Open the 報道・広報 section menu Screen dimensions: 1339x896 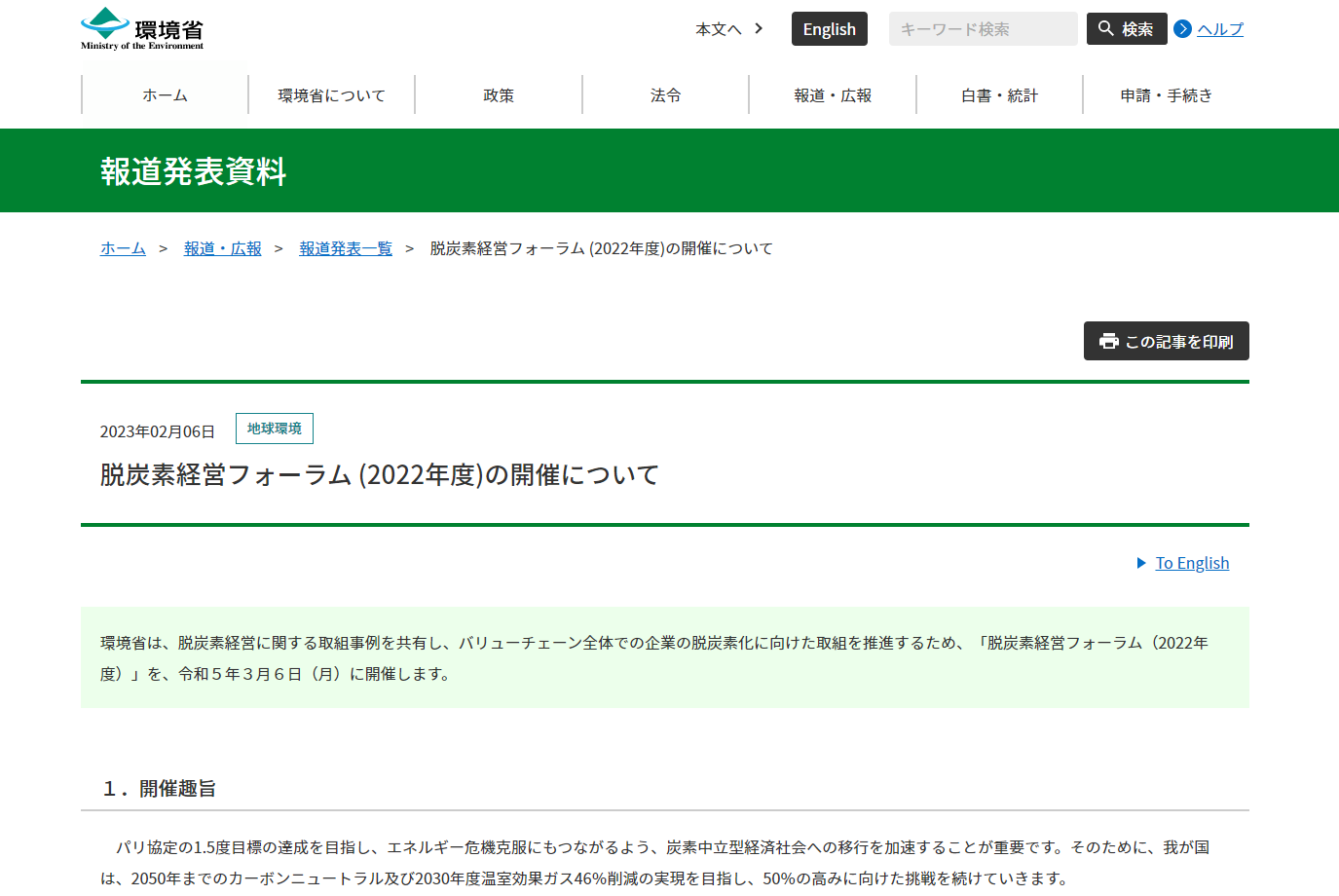coord(833,94)
